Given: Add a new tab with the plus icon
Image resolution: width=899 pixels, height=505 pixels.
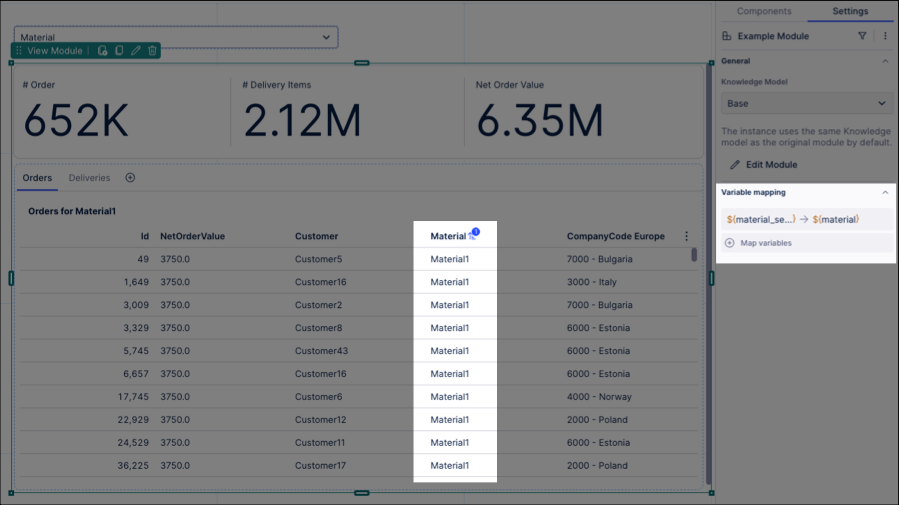Looking at the screenshot, I should click(130, 178).
